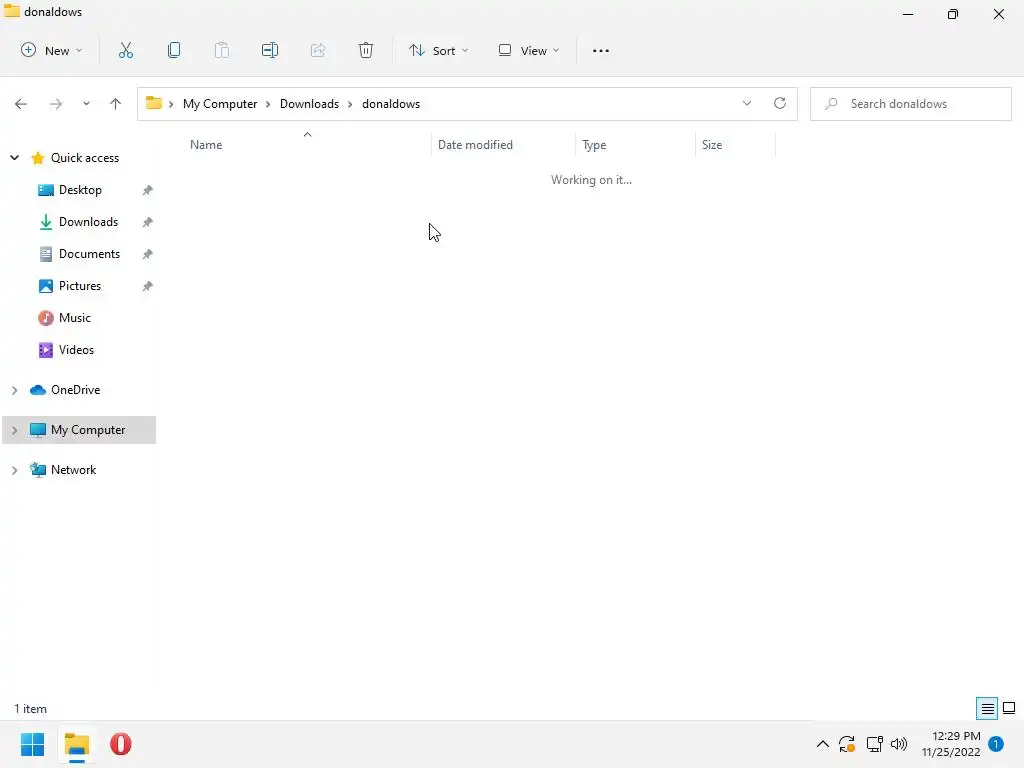Click File Explorer taskbar icon

coord(77,744)
